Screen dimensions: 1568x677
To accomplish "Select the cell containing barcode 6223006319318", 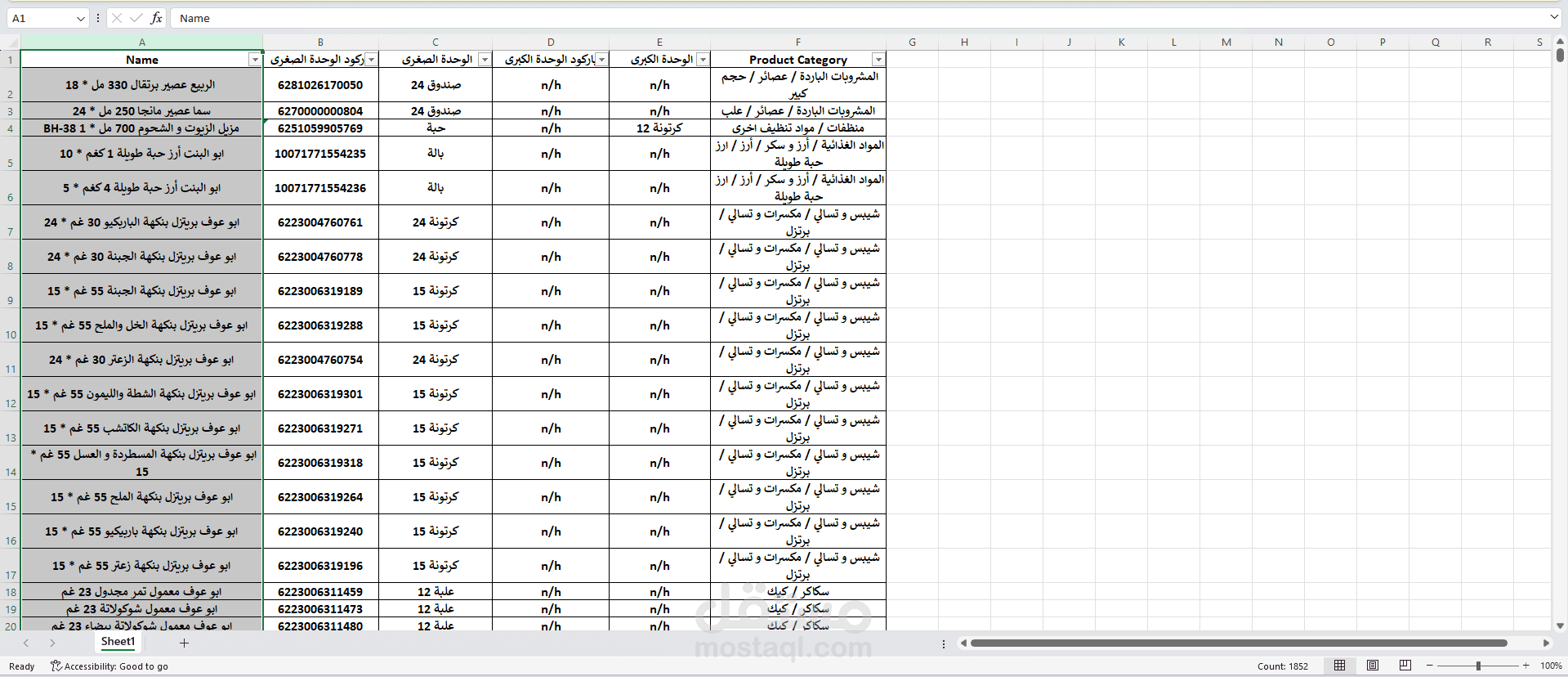I will tap(320, 463).
